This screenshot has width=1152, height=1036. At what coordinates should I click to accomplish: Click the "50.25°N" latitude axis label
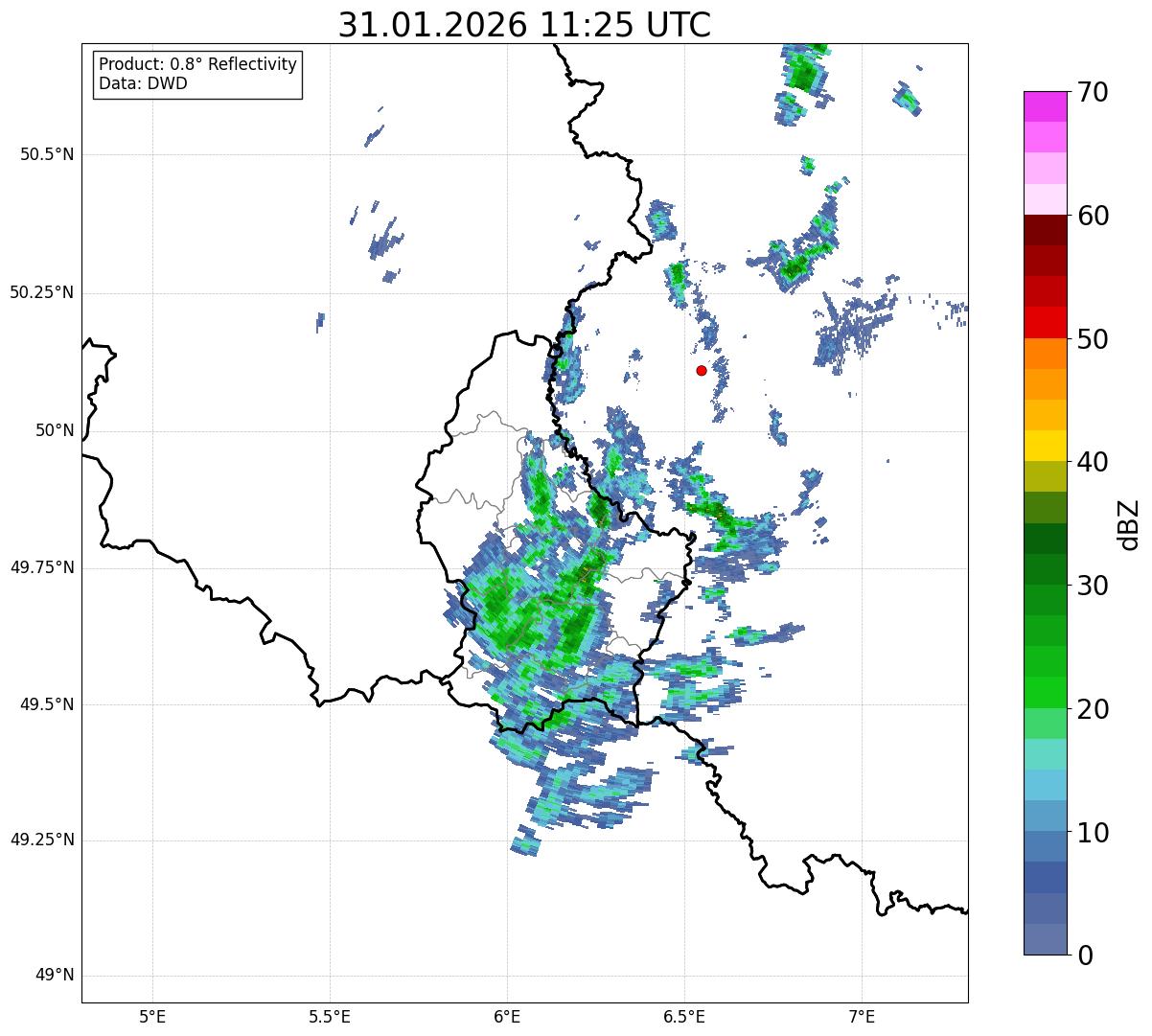click(x=42, y=293)
